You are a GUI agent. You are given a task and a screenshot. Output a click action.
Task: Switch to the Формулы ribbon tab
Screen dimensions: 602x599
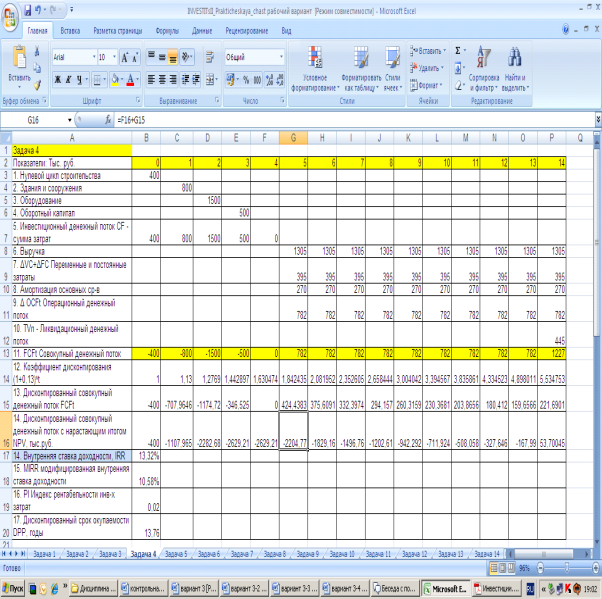[x=167, y=31]
